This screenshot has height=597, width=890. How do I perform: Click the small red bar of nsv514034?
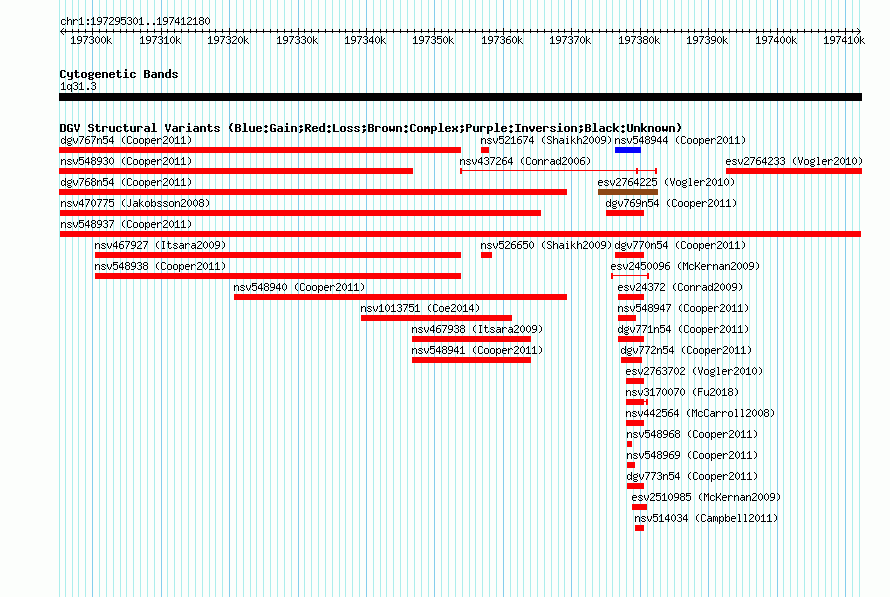(x=639, y=528)
